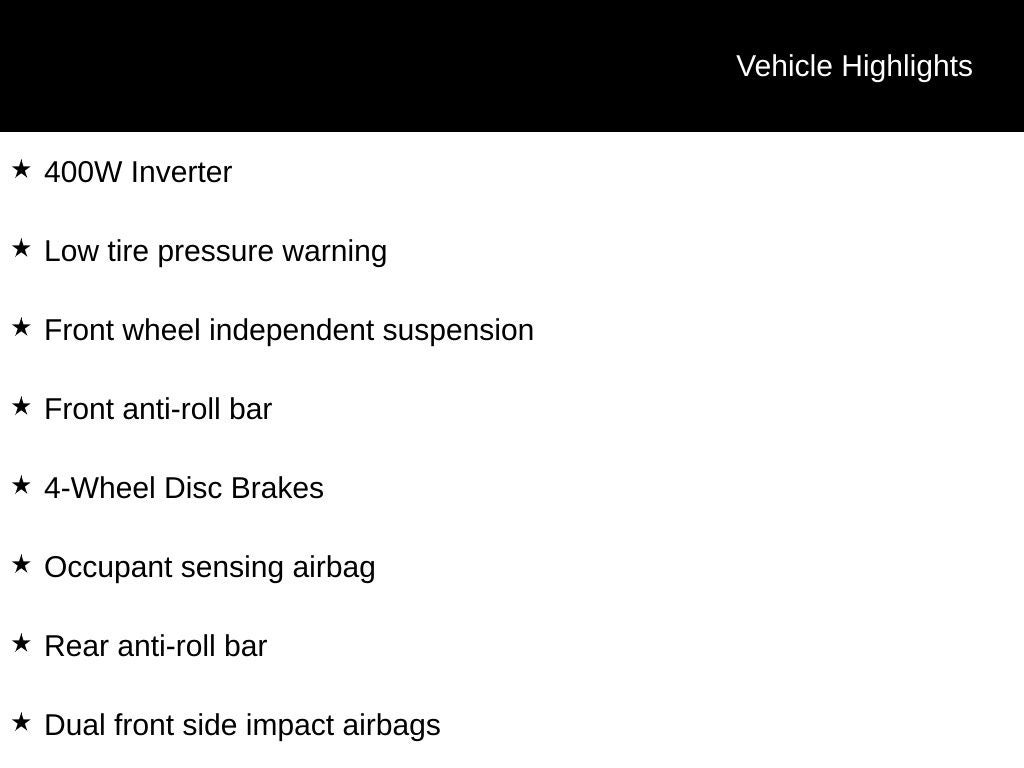Click the 4-Wheel Disc Brakes entry
Viewport: 1024px width, 768px height.
click(x=184, y=488)
